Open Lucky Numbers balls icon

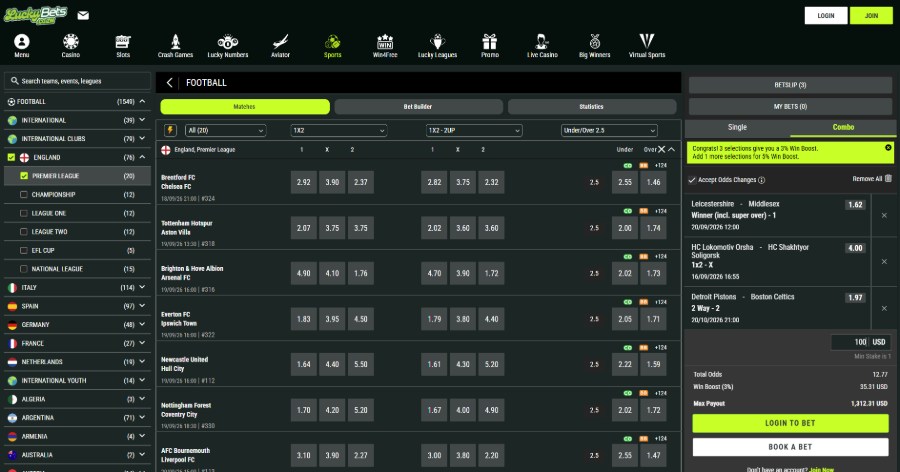point(228,42)
